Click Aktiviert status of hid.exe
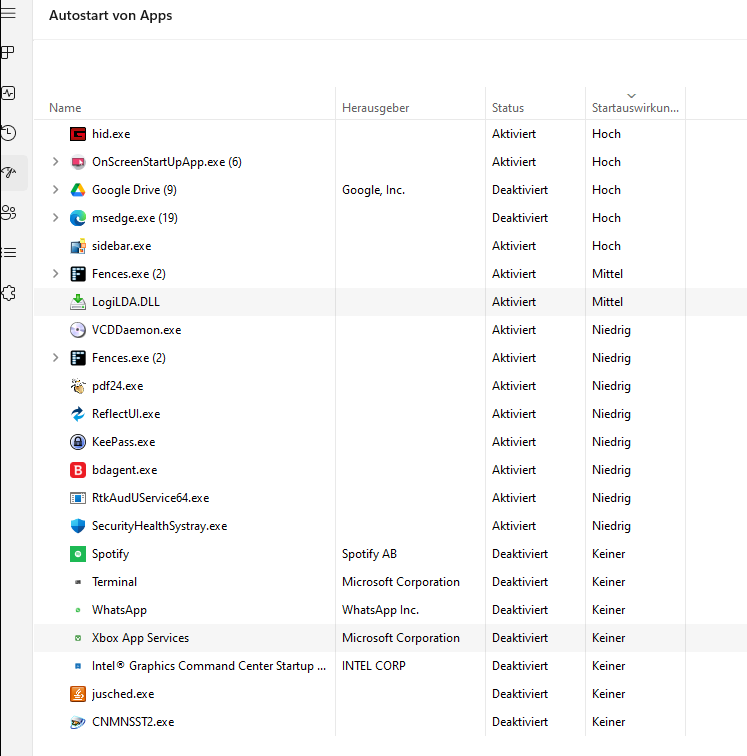This screenshot has height=756, width=747. tap(514, 134)
